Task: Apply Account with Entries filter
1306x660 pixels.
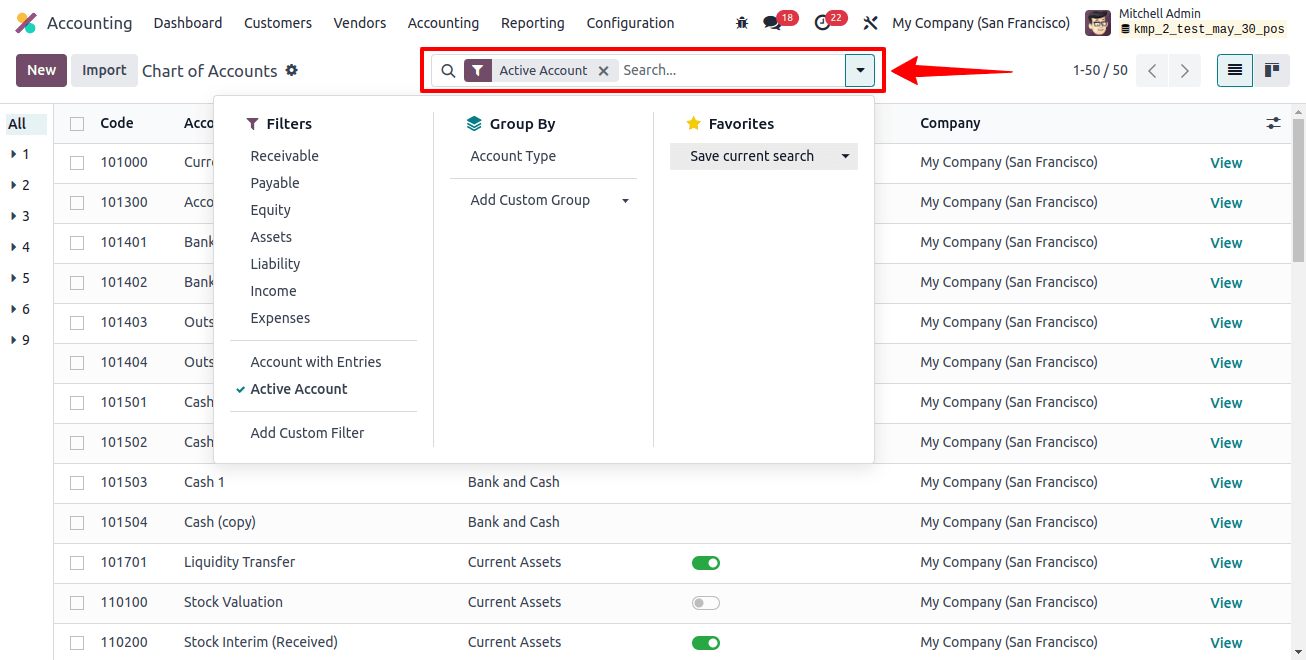Action: [x=316, y=362]
